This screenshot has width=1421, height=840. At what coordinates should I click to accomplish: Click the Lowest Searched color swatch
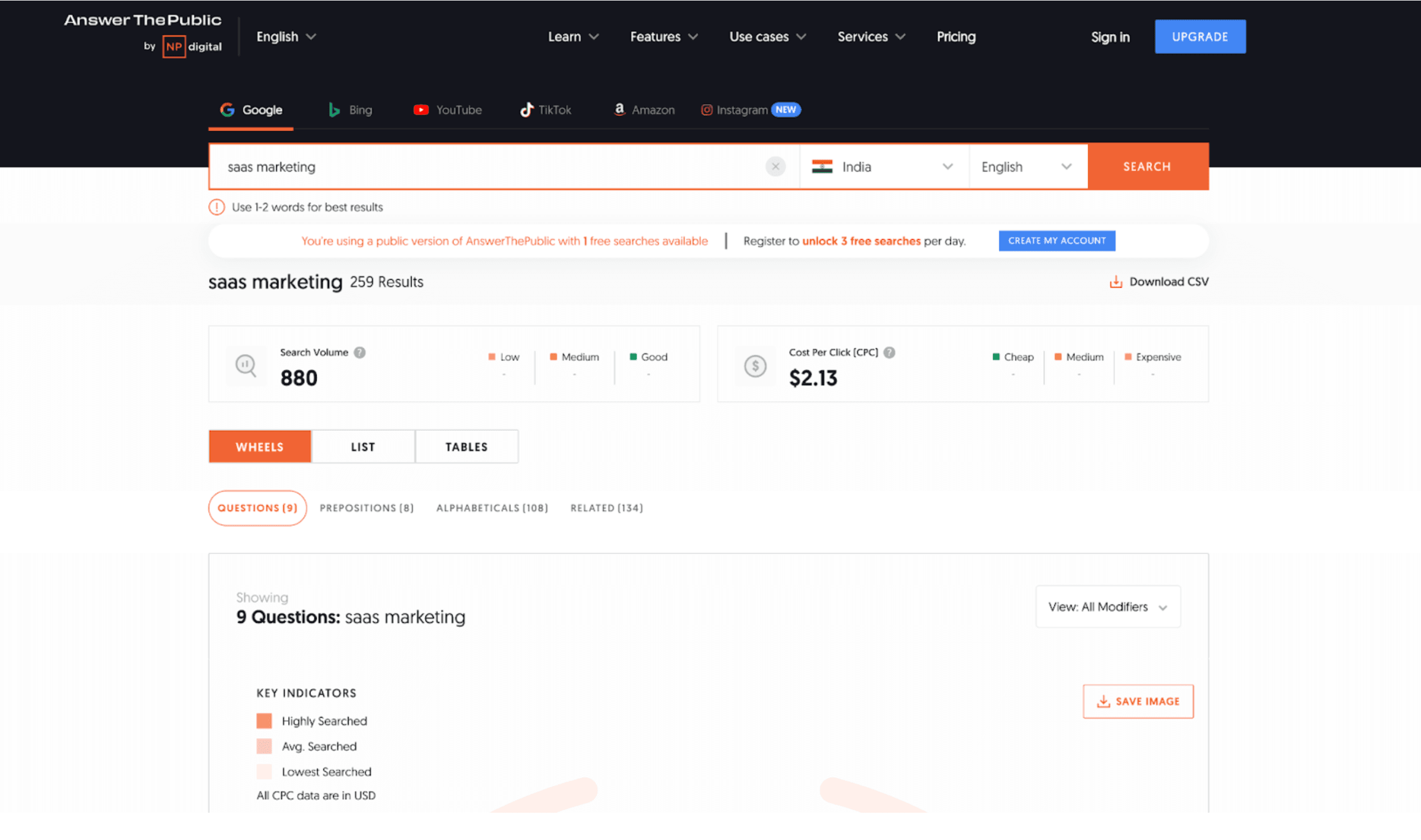pyautogui.click(x=264, y=772)
